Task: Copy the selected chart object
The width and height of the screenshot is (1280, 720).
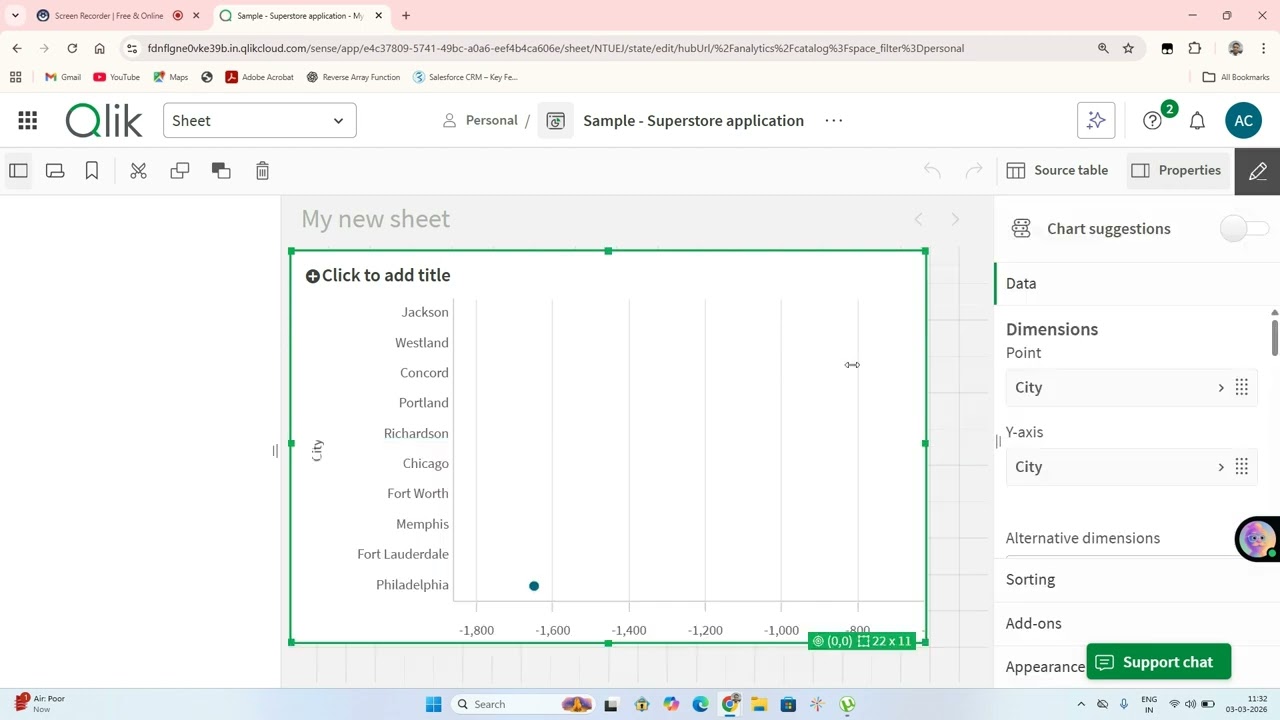Action: (180, 171)
